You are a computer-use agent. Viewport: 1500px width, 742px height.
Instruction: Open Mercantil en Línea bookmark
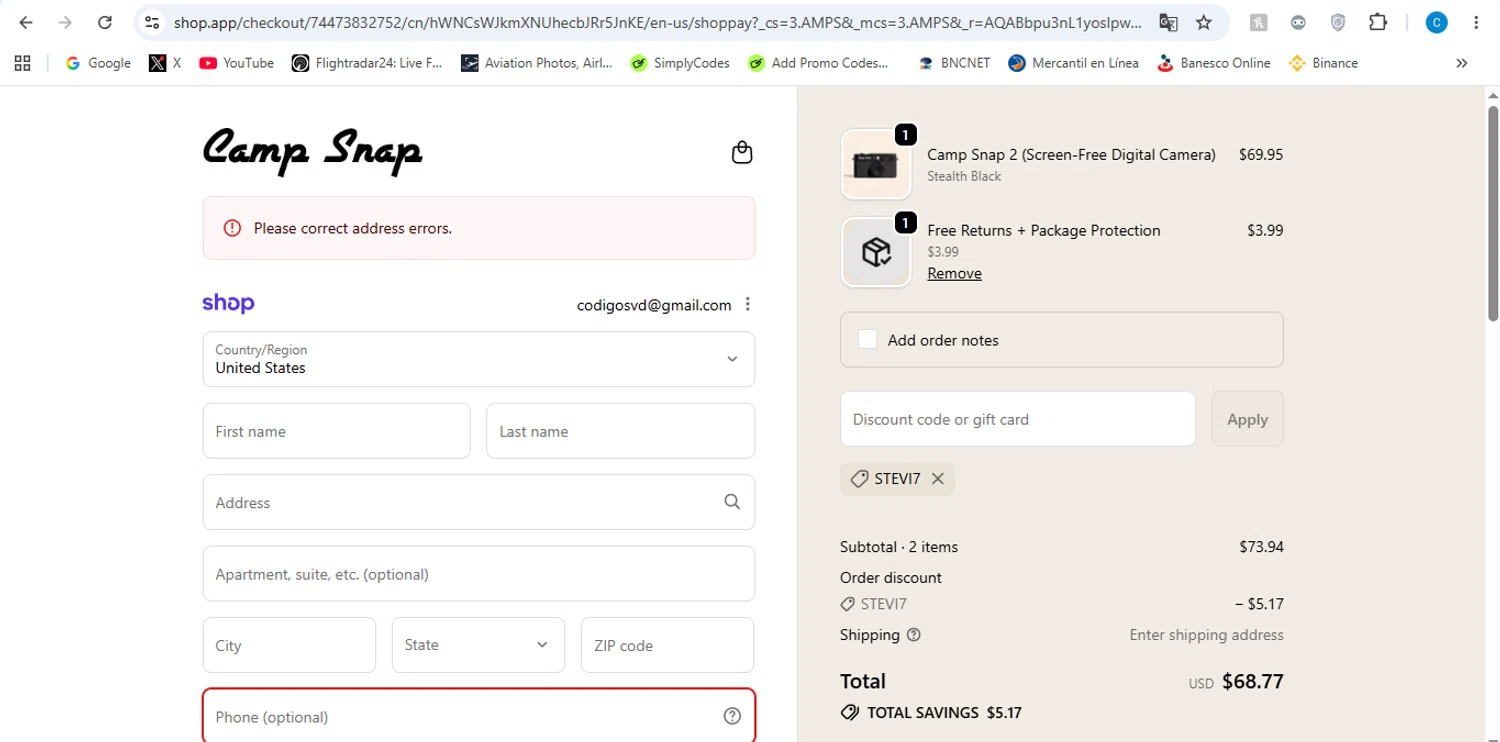(x=1073, y=63)
